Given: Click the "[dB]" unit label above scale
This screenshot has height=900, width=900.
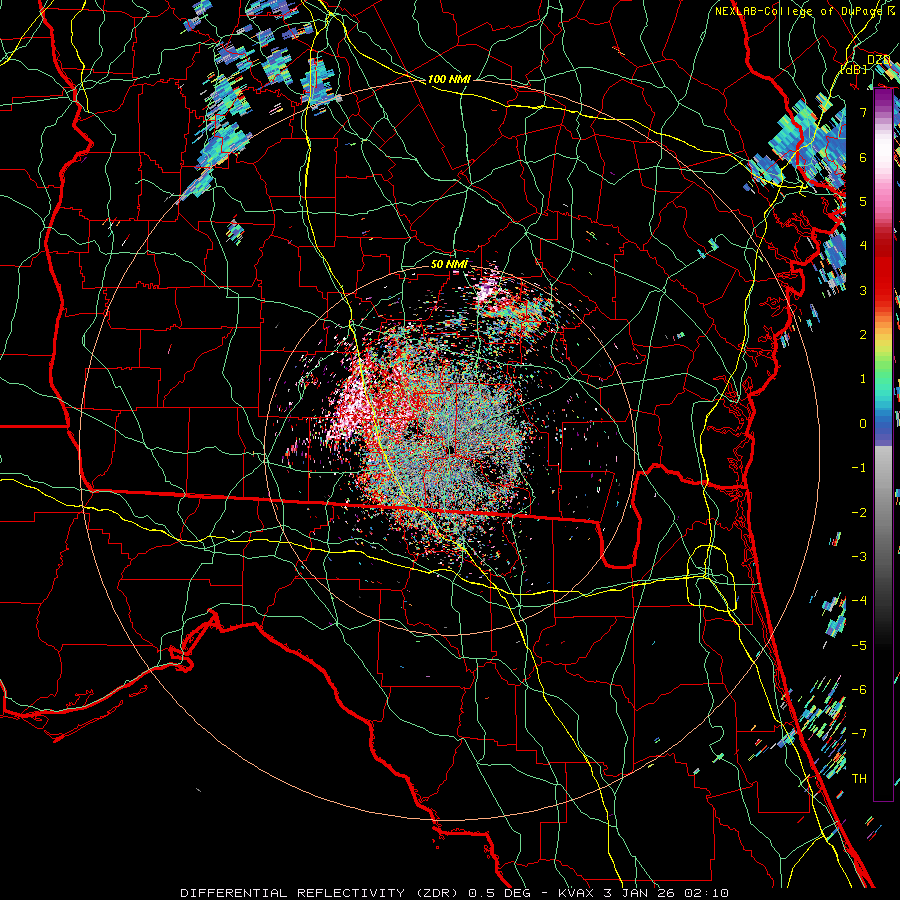Looking at the screenshot, I should (x=854, y=69).
